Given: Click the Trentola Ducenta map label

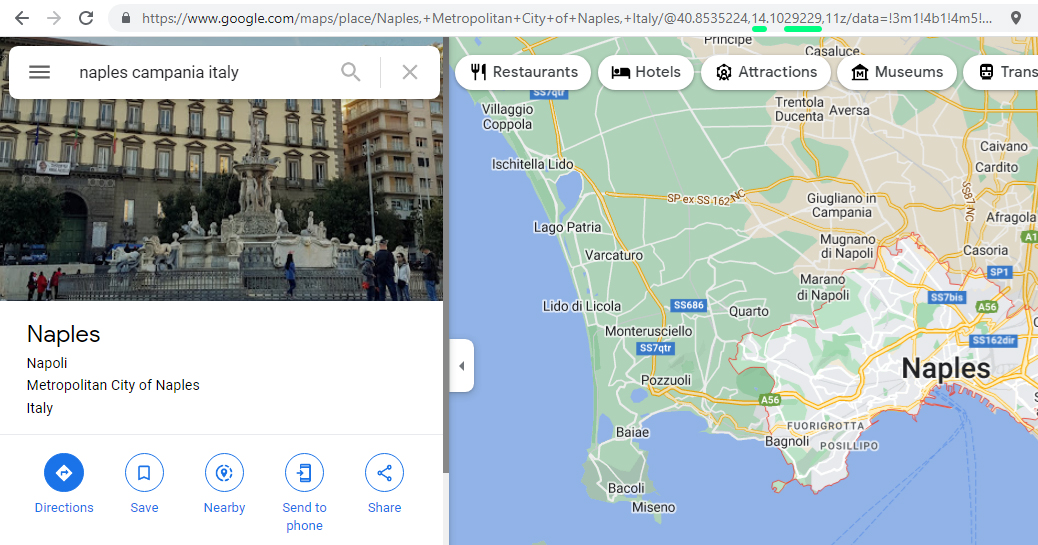Looking at the screenshot, I should click(799, 109).
